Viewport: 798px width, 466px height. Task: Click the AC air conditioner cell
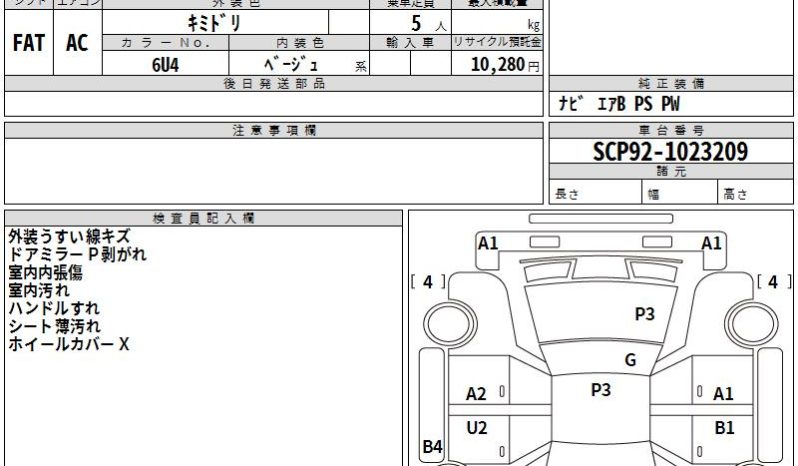tap(77, 43)
